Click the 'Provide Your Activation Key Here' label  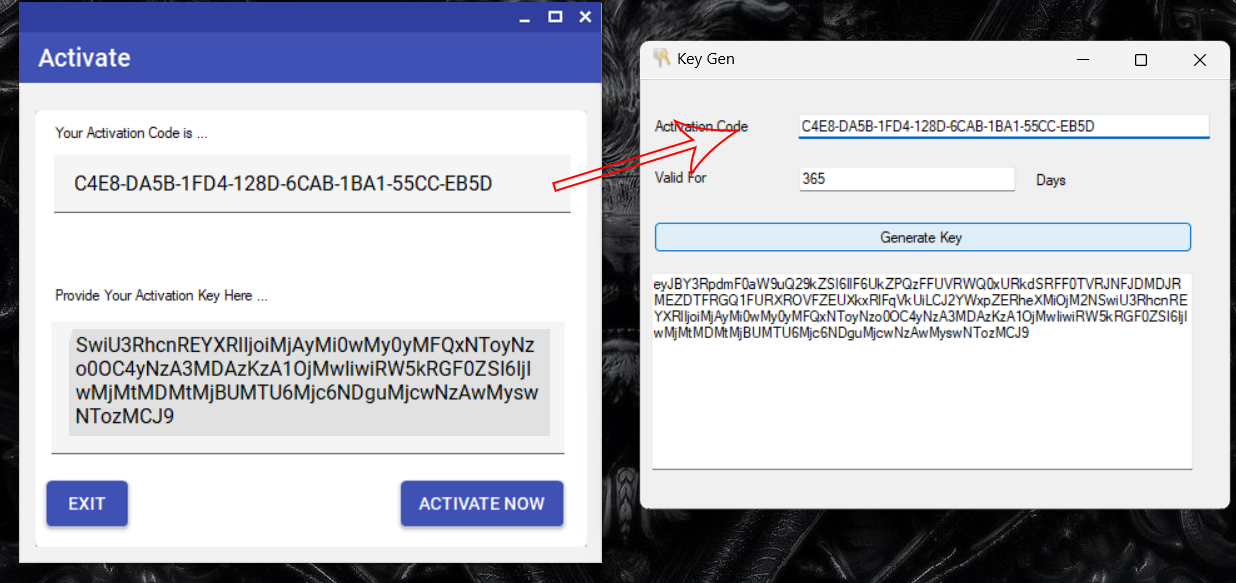[161, 296]
